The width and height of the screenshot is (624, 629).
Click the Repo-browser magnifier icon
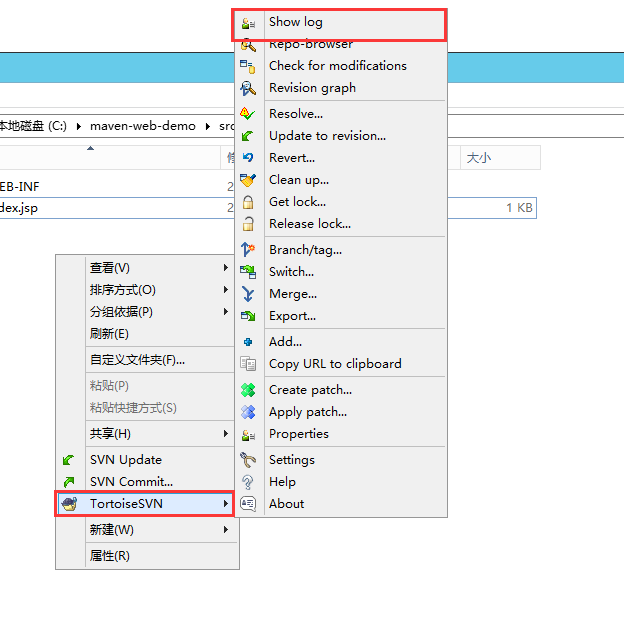[248, 45]
